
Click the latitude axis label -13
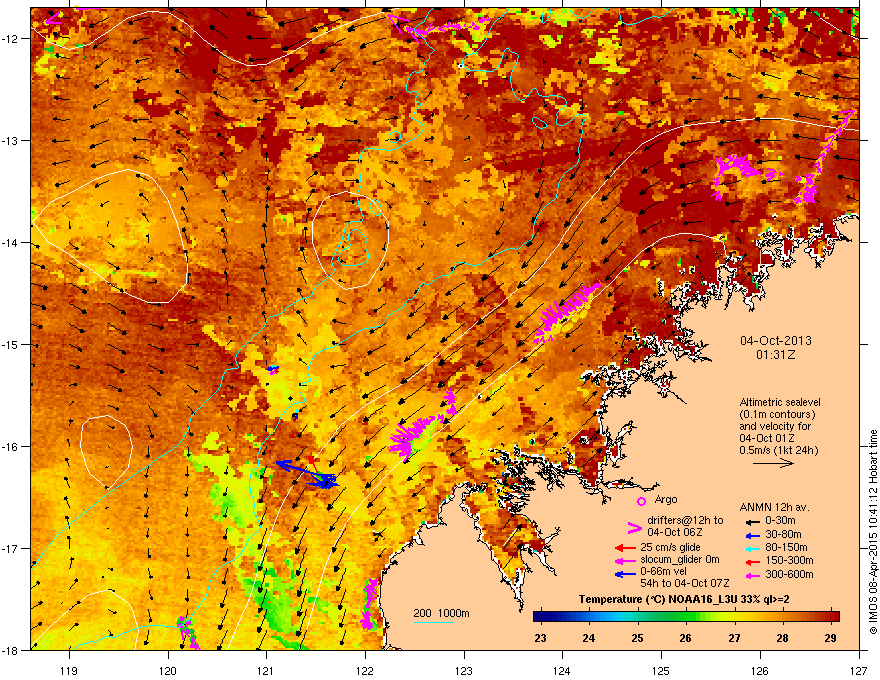[x=11, y=140]
